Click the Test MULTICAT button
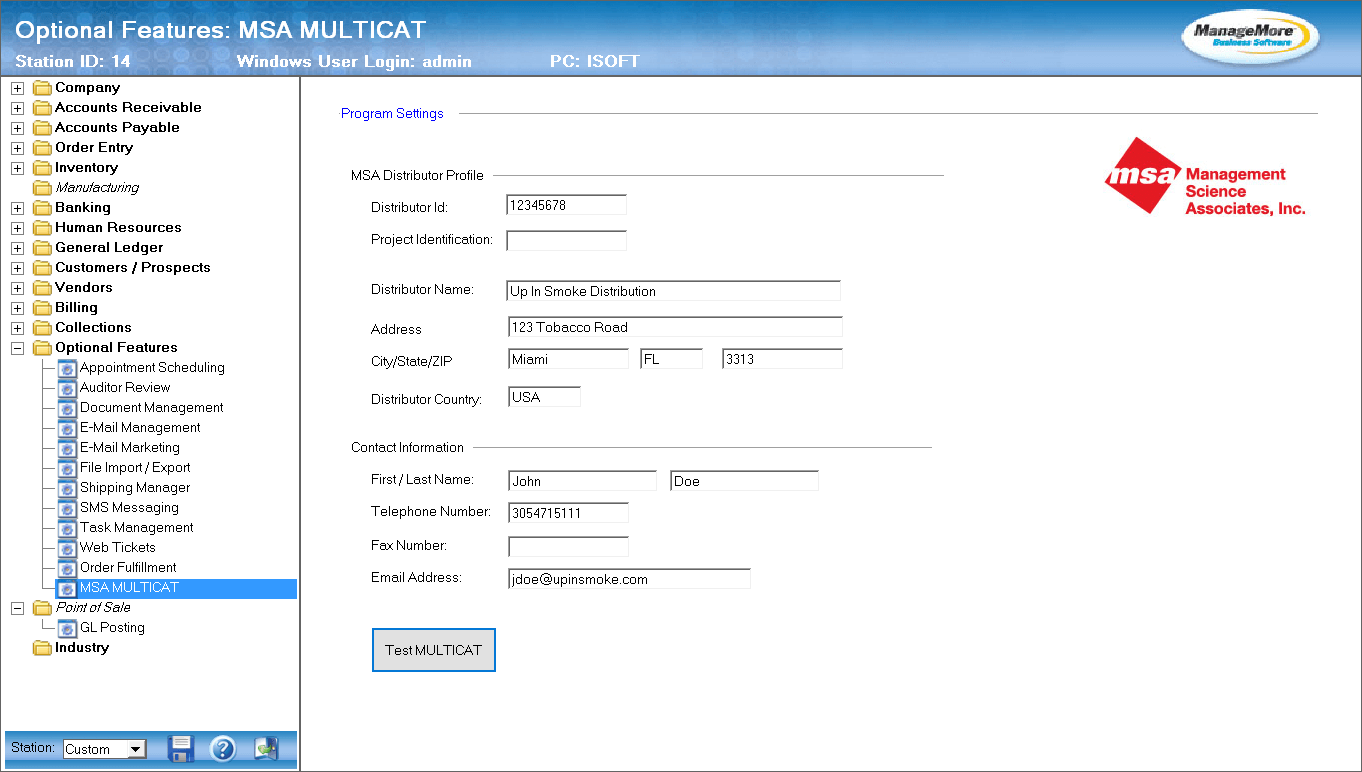The width and height of the screenshot is (1362, 772). 434,650
